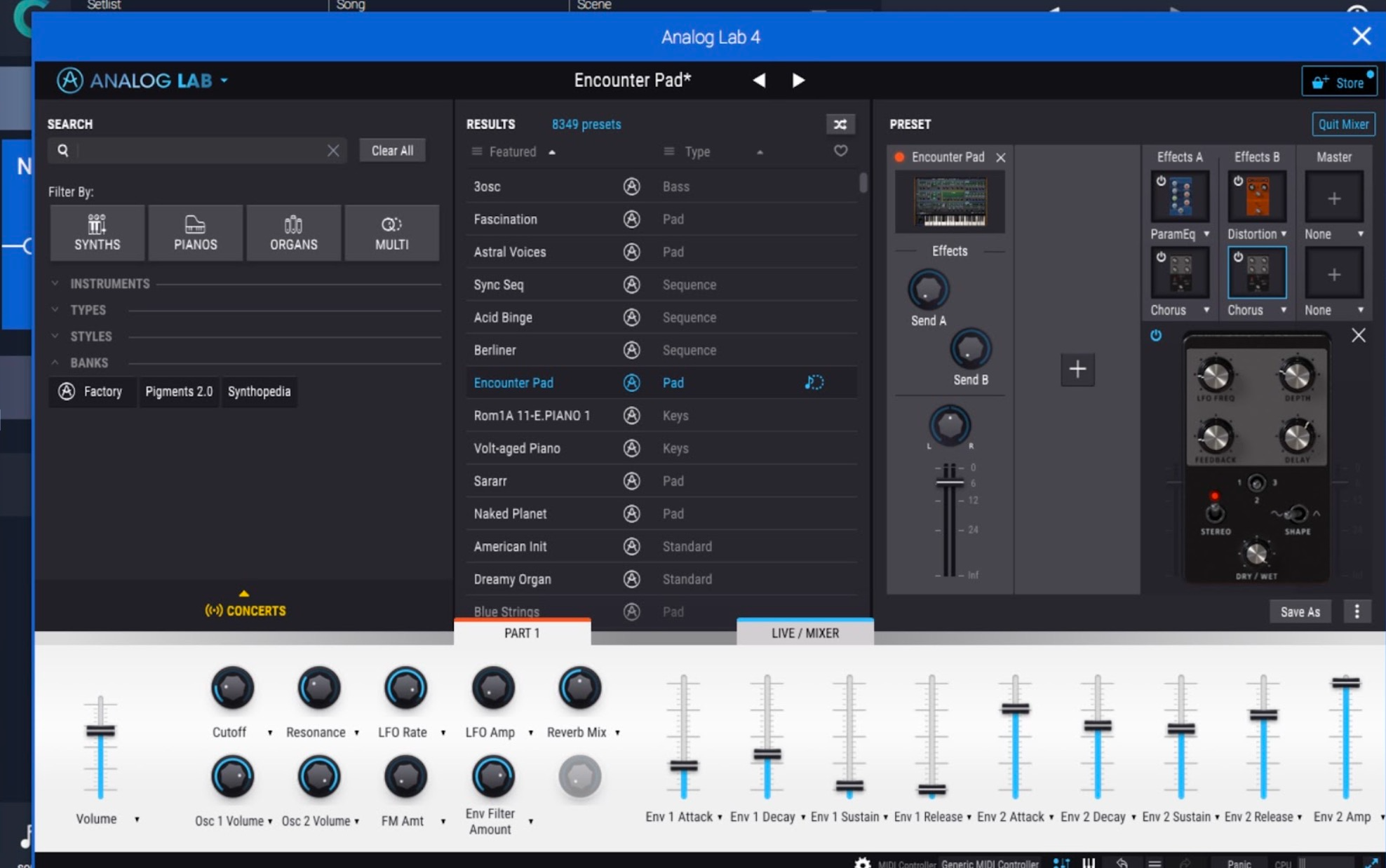Go to next preset arrow
1386x868 pixels.
coord(798,81)
